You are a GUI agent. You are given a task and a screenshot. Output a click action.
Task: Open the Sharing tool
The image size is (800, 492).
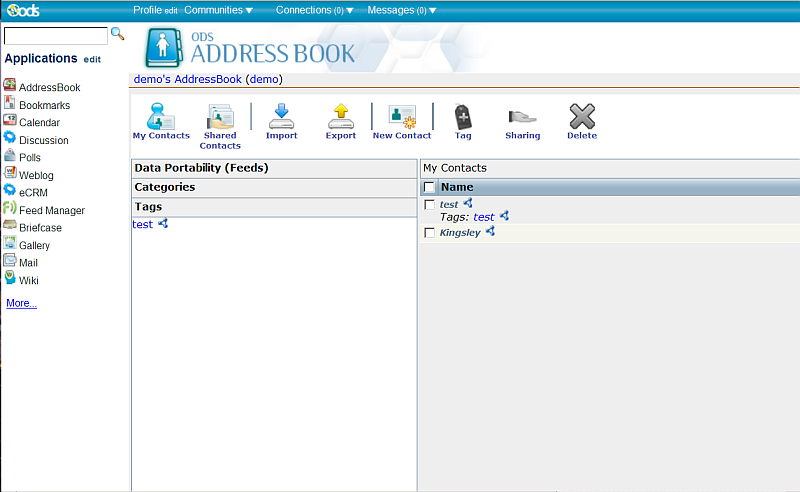522,116
